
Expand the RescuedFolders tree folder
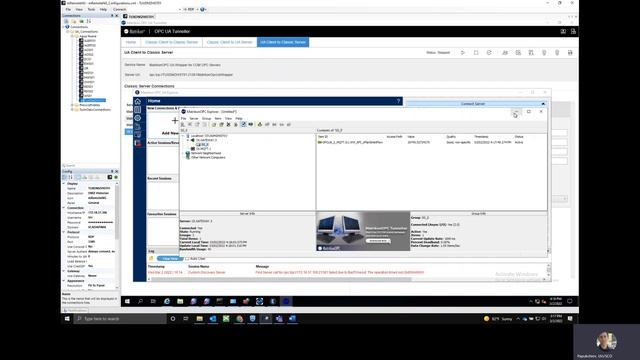[72, 105]
